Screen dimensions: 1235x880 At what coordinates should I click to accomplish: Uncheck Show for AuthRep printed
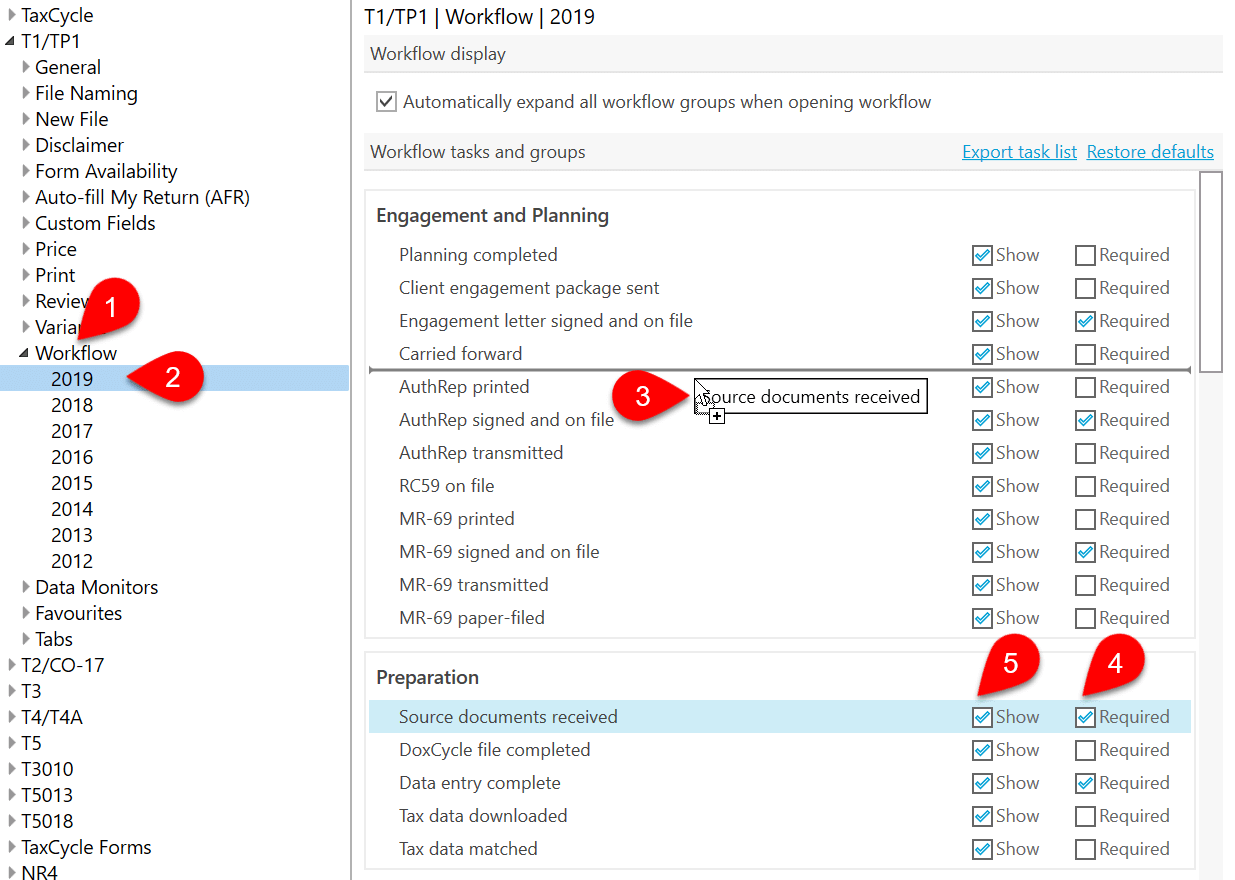point(982,387)
